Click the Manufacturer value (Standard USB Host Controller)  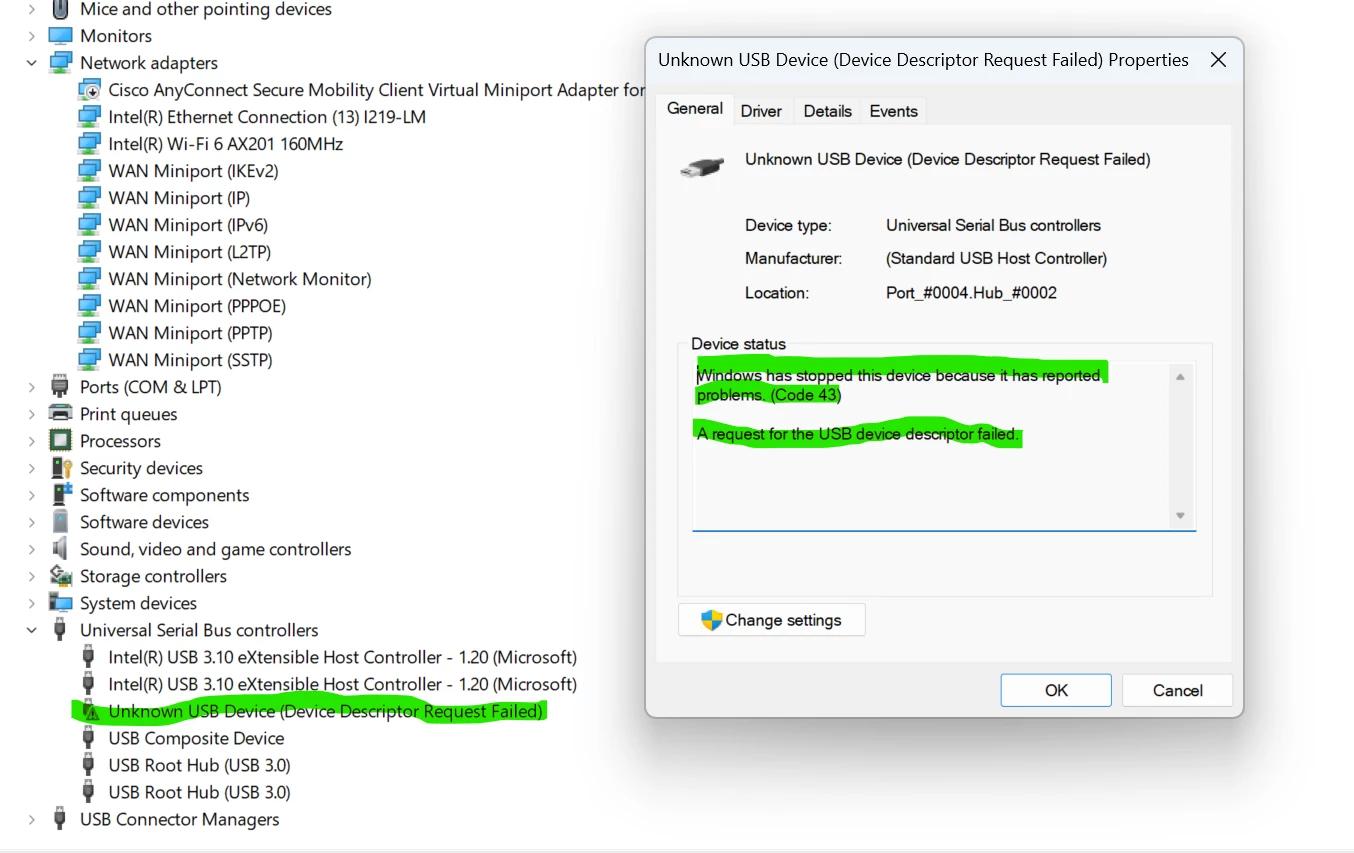[x=996, y=258]
